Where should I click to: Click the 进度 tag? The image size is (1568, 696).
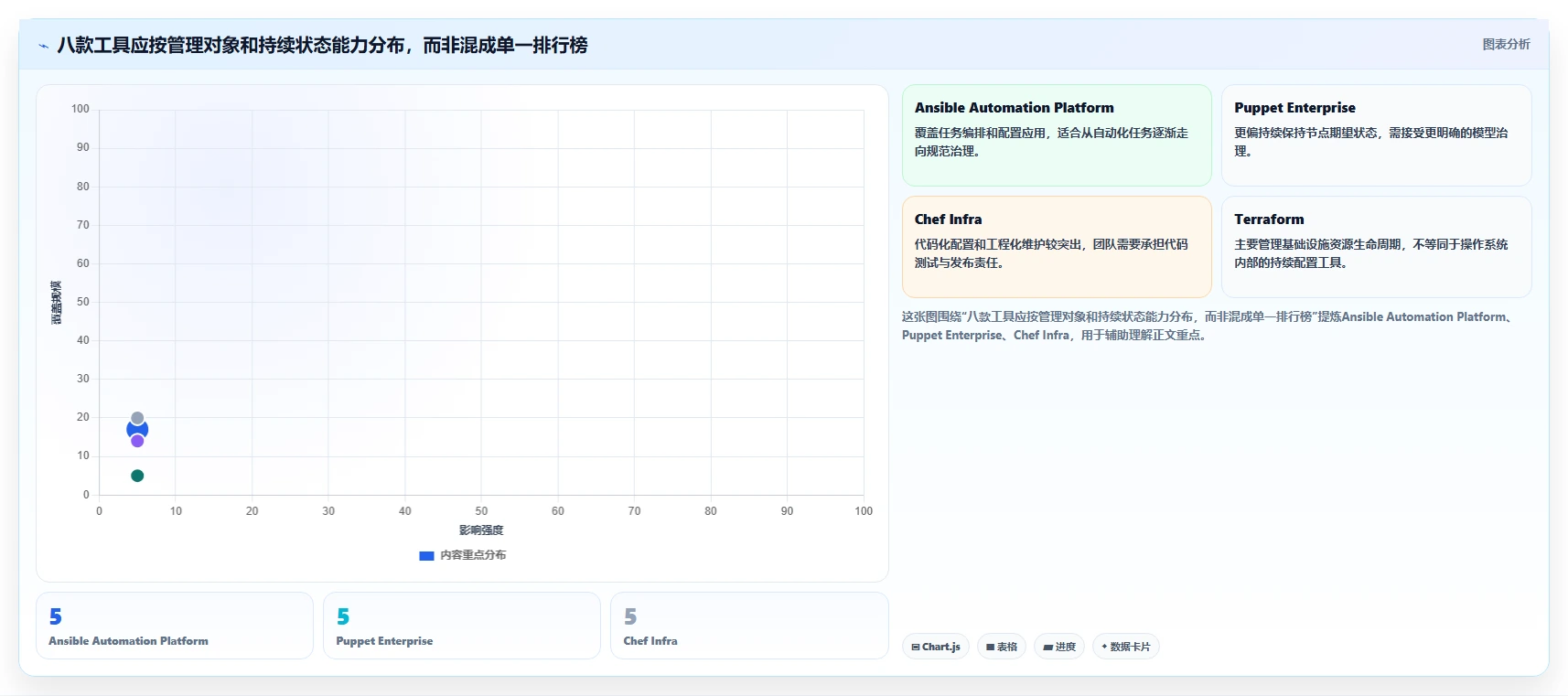pos(1059,647)
